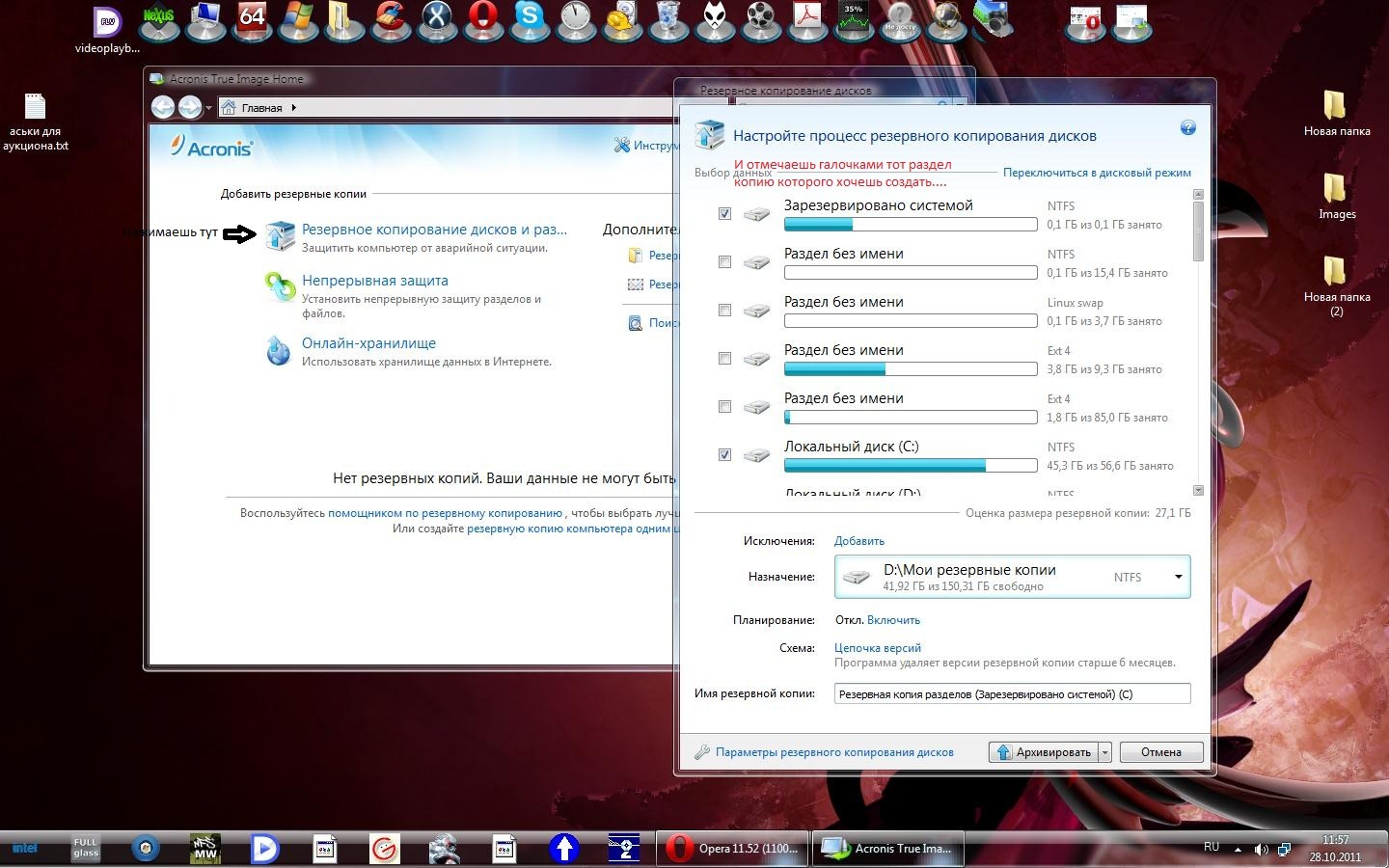Check the NTFS 15,4 ГБ unnamed partition
The height and width of the screenshot is (868, 1389).
[724, 261]
